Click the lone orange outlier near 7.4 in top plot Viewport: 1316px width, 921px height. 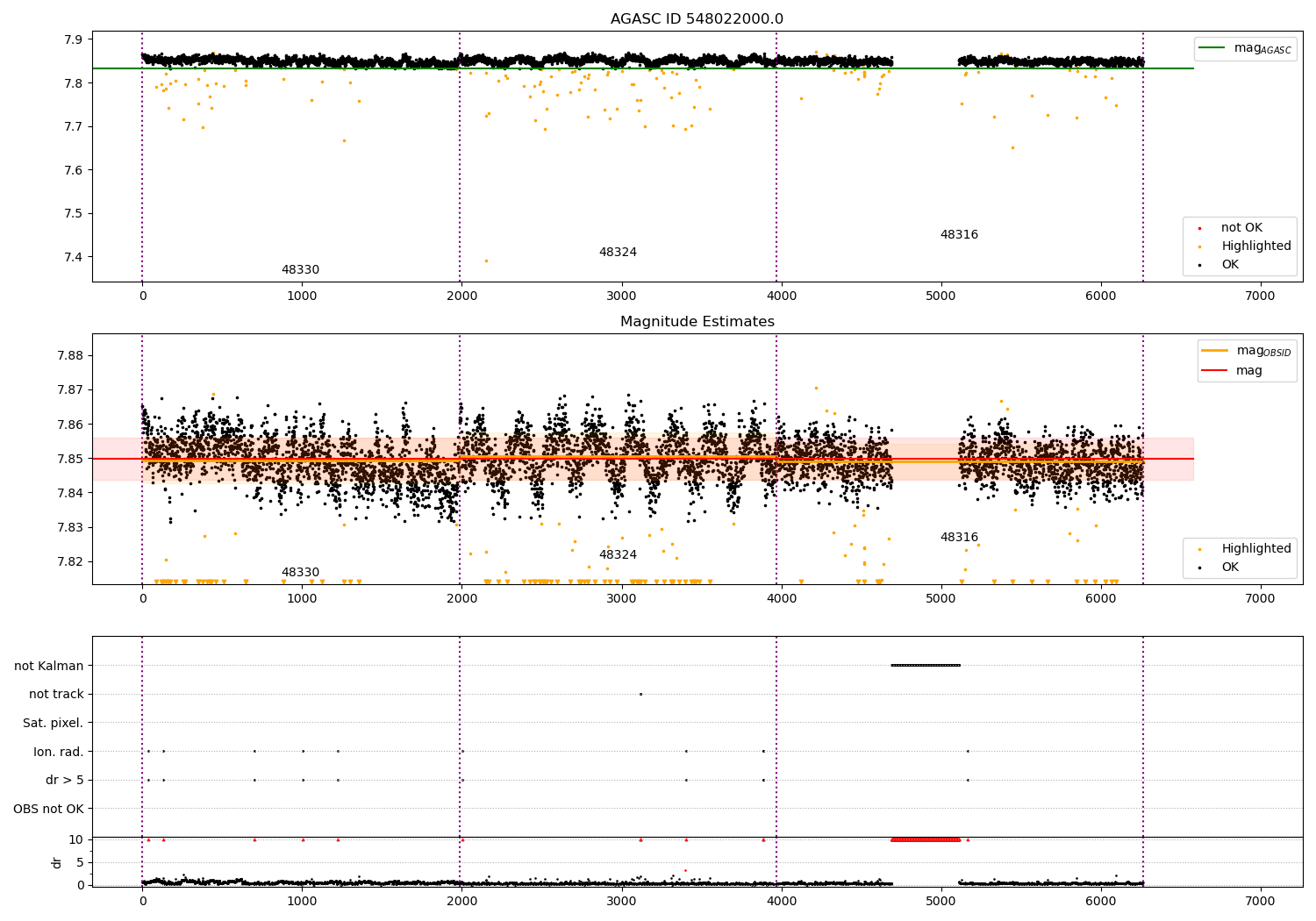pos(486,261)
